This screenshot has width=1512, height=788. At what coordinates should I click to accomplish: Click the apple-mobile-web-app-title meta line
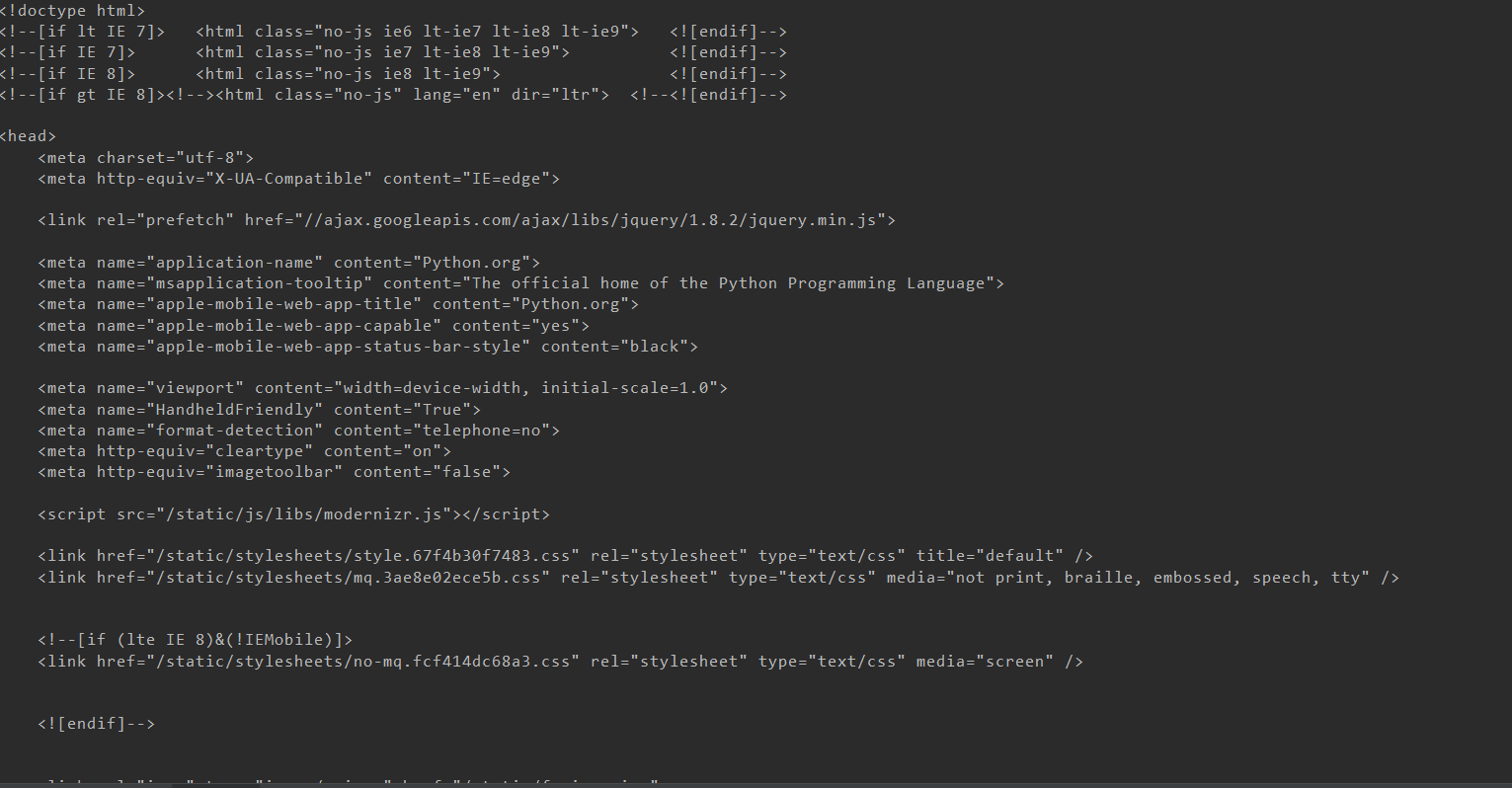point(339,304)
